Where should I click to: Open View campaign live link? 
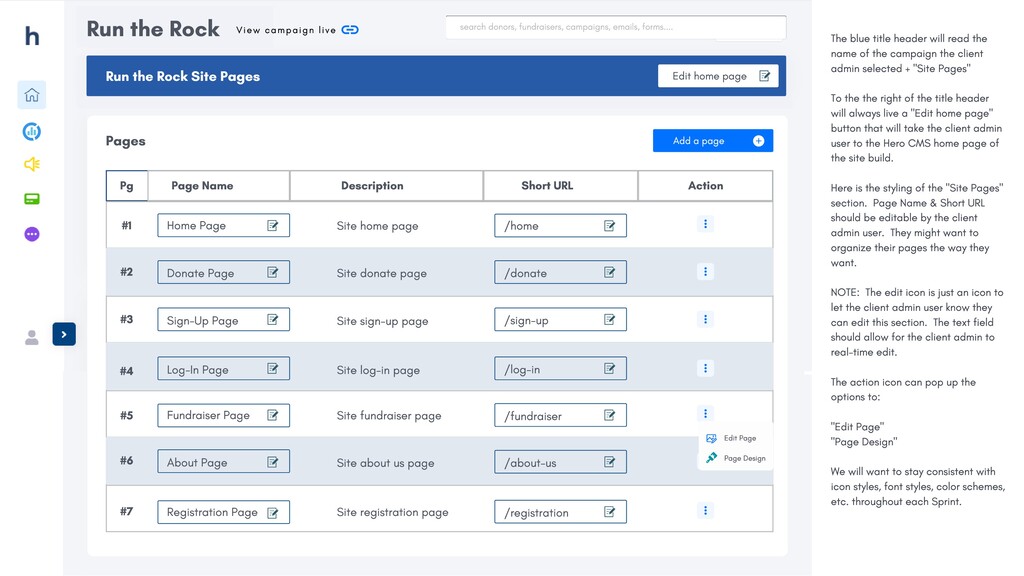point(297,30)
